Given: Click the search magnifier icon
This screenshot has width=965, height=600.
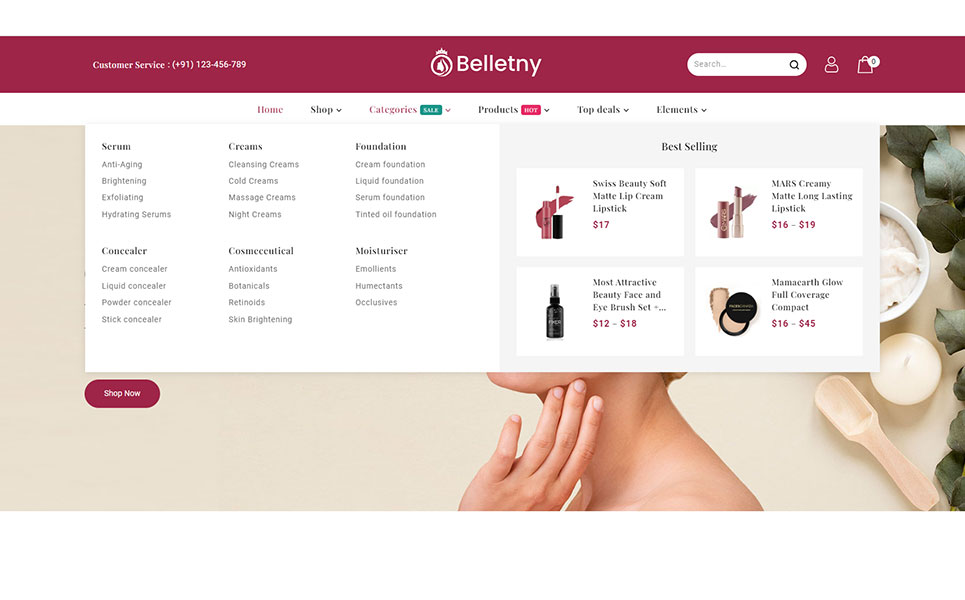Looking at the screenshot, I should click(794, 65).
